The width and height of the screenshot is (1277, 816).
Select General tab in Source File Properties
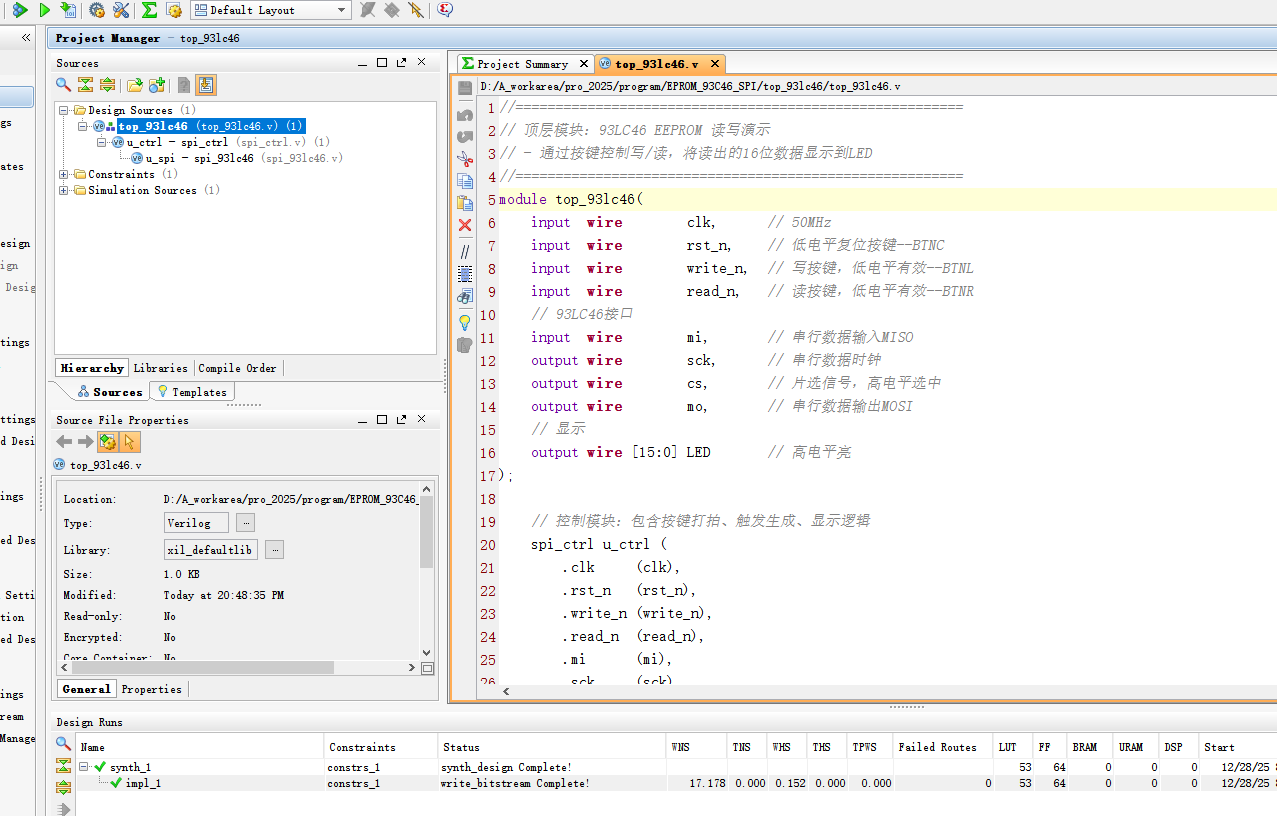87,689
